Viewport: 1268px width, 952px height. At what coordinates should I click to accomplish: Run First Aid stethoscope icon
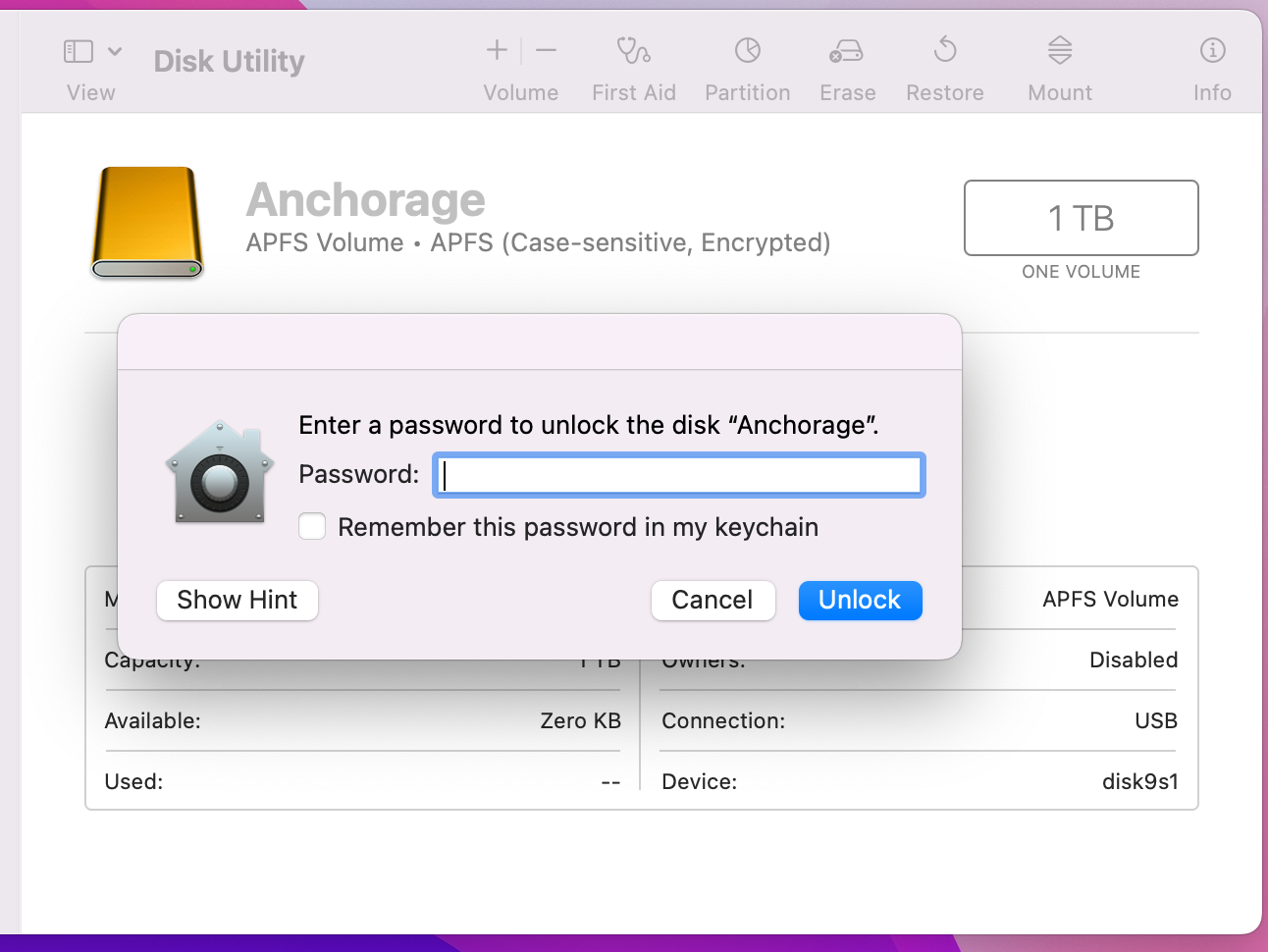pyautogui.click(x=634, y=50)
